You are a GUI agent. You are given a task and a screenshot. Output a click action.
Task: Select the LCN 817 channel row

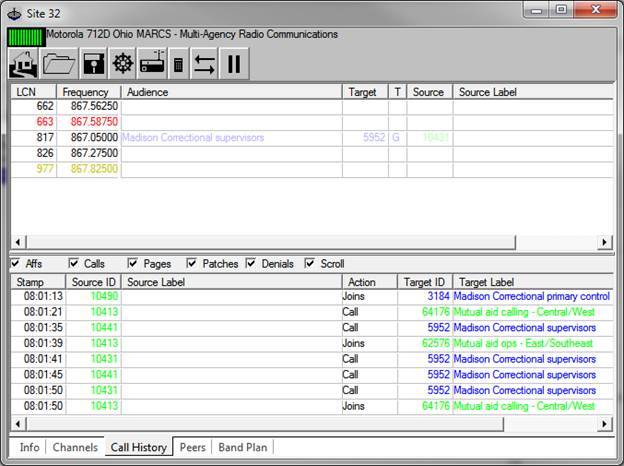(x=200, y=138)
